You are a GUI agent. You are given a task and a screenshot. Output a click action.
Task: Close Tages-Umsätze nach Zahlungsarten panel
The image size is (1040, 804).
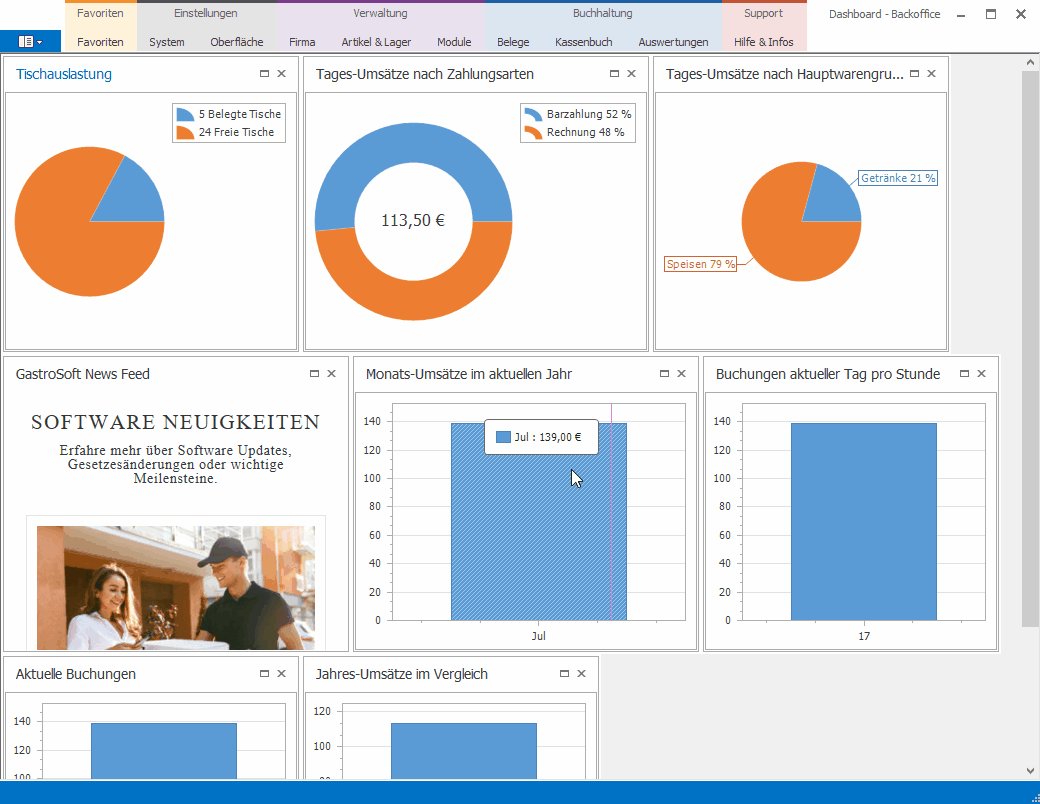click(x=631, y=74)
